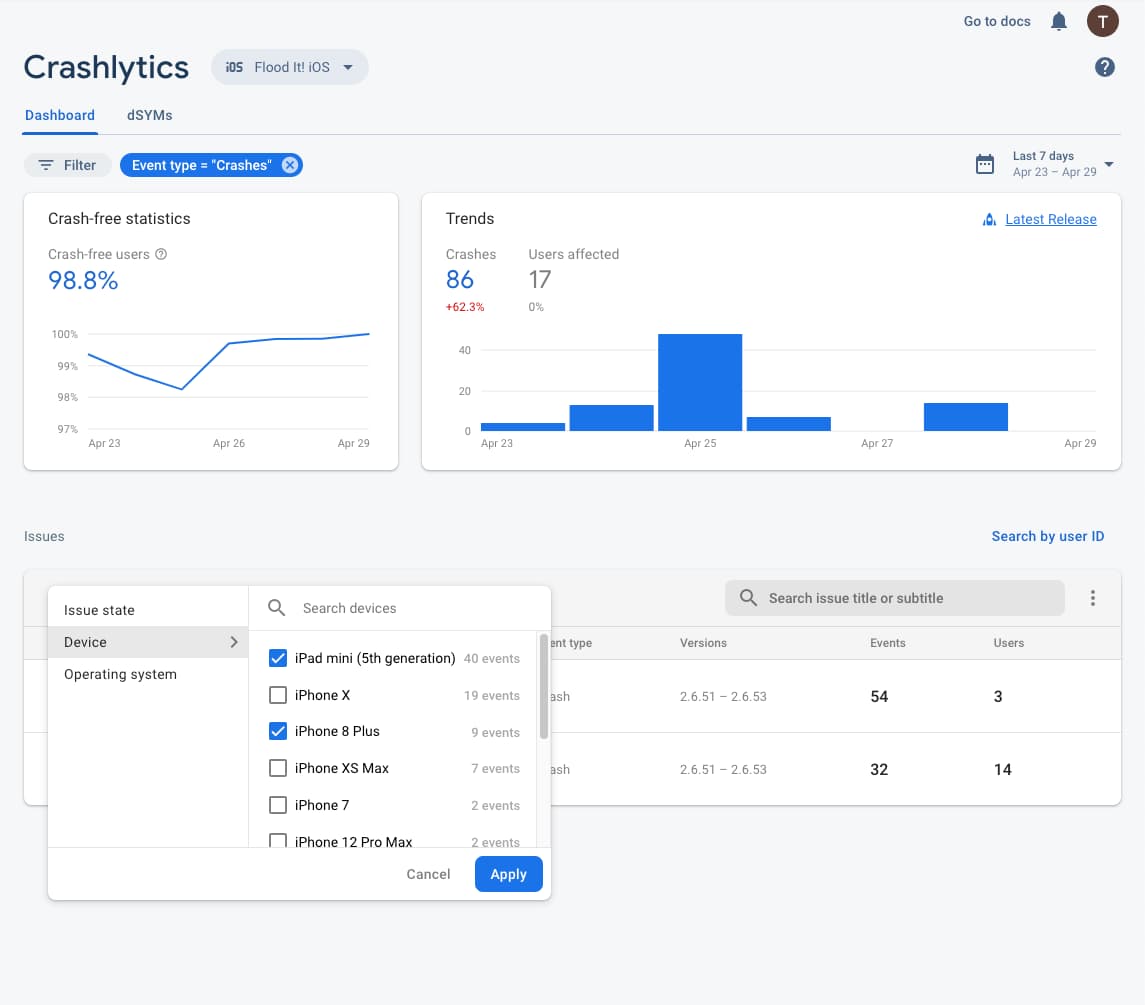Click the calendar icon by date range

click(x=984, y=164)
